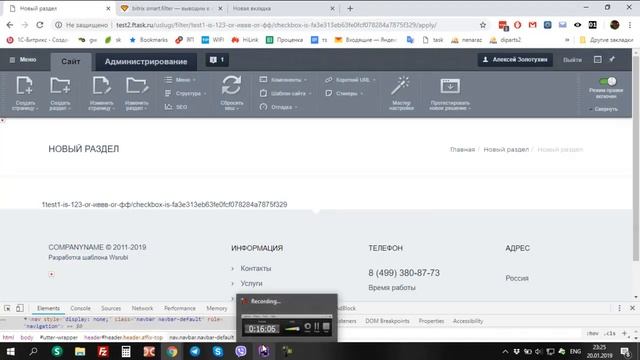Open Viber from taskbar
The height and width of the screenshot is (360, 640).
point(241,351)
